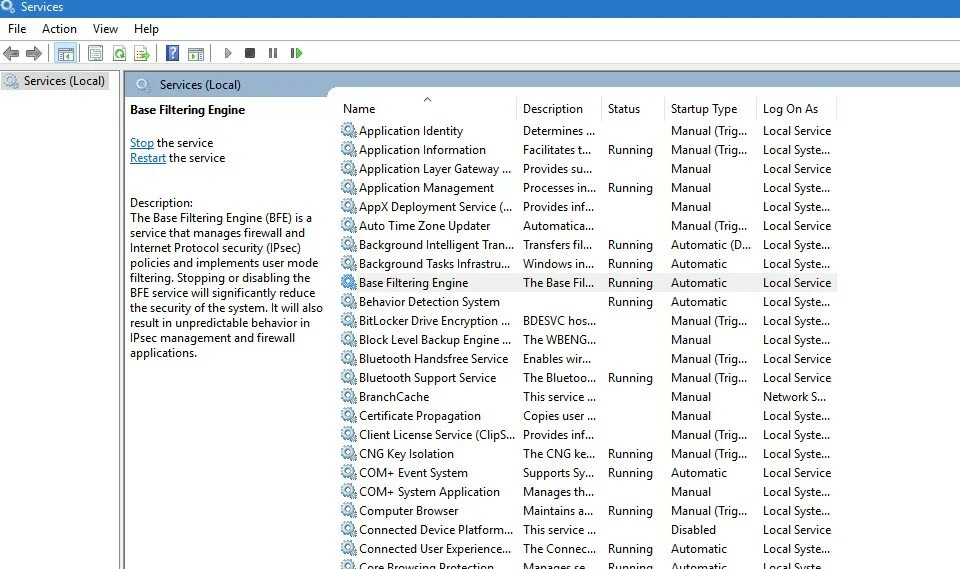960x569 pixels.
Task: Click gear icon of CNG Key Isolation
Action: coord(348,453)
